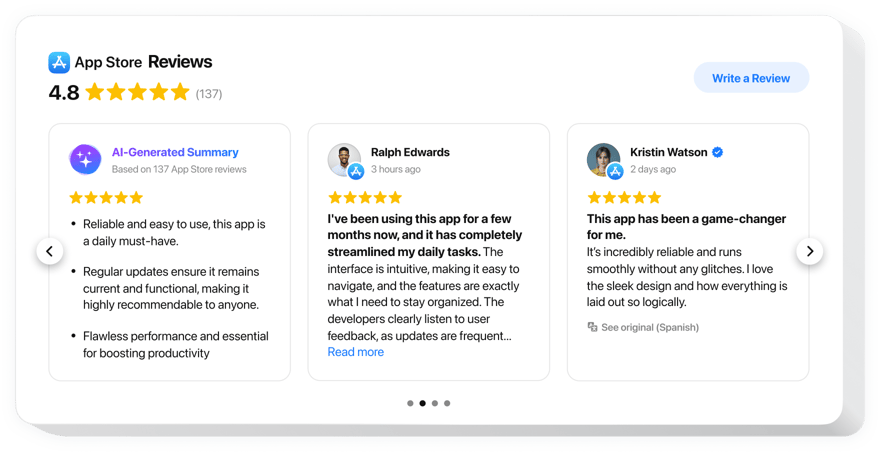Click 'Based on 137 App Store reviews' text
This screenshot has height=454, width=880.
[x=179, y=169]
